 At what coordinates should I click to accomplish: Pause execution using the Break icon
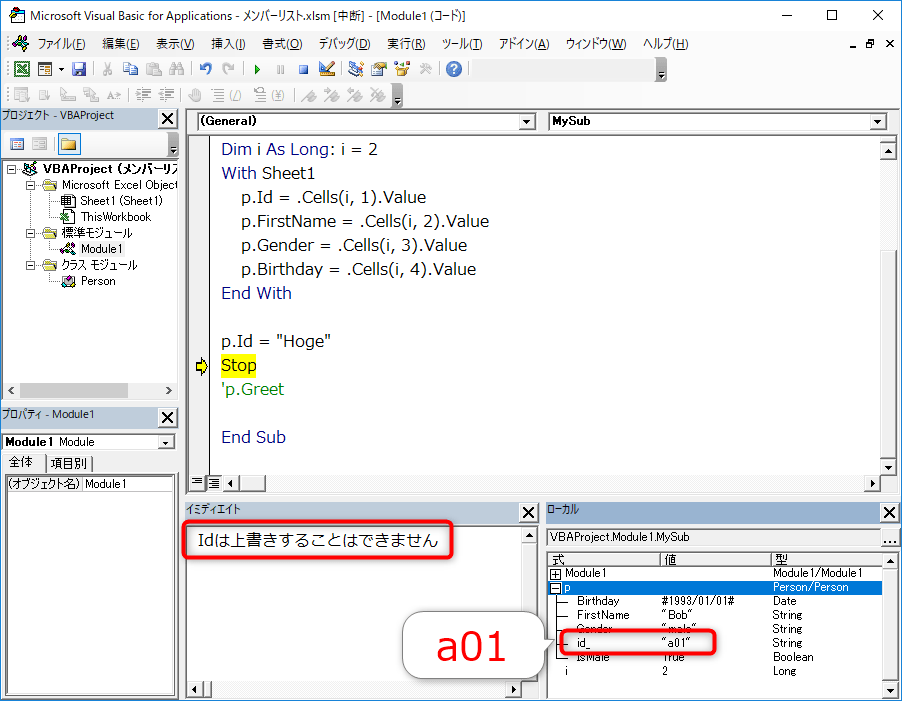click(278, 68)
